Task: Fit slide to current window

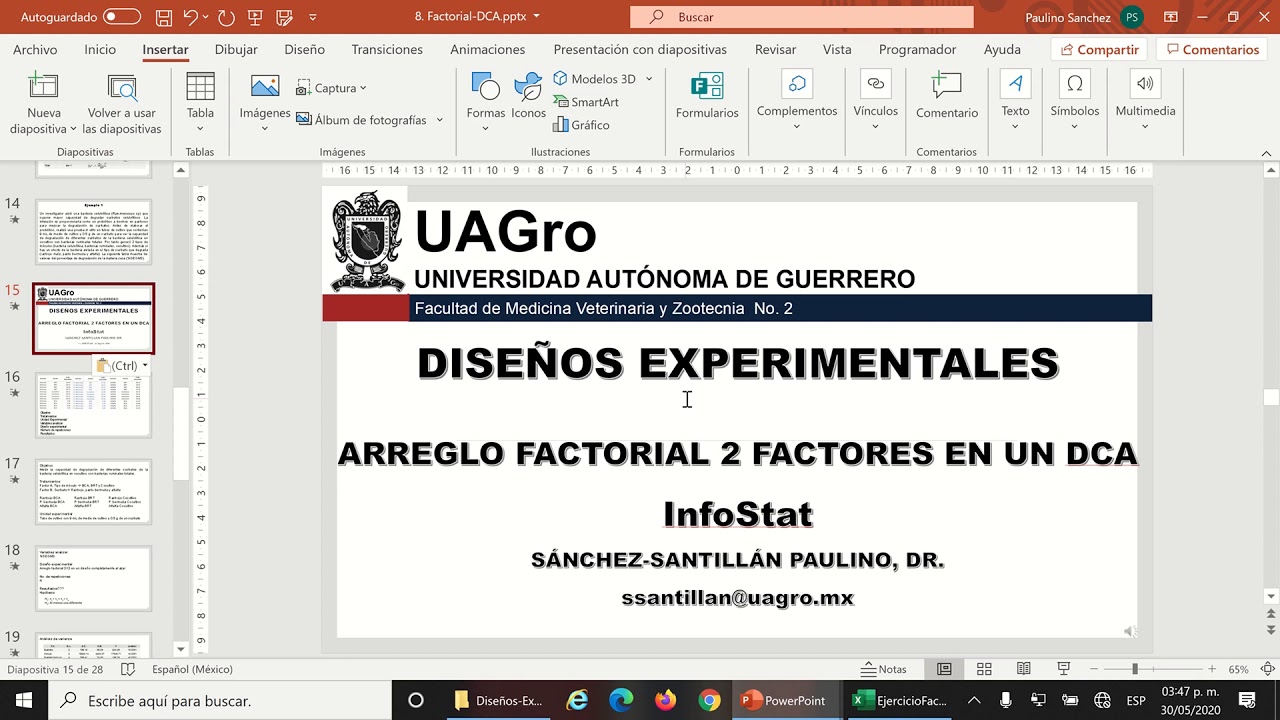Action: 1268,669
